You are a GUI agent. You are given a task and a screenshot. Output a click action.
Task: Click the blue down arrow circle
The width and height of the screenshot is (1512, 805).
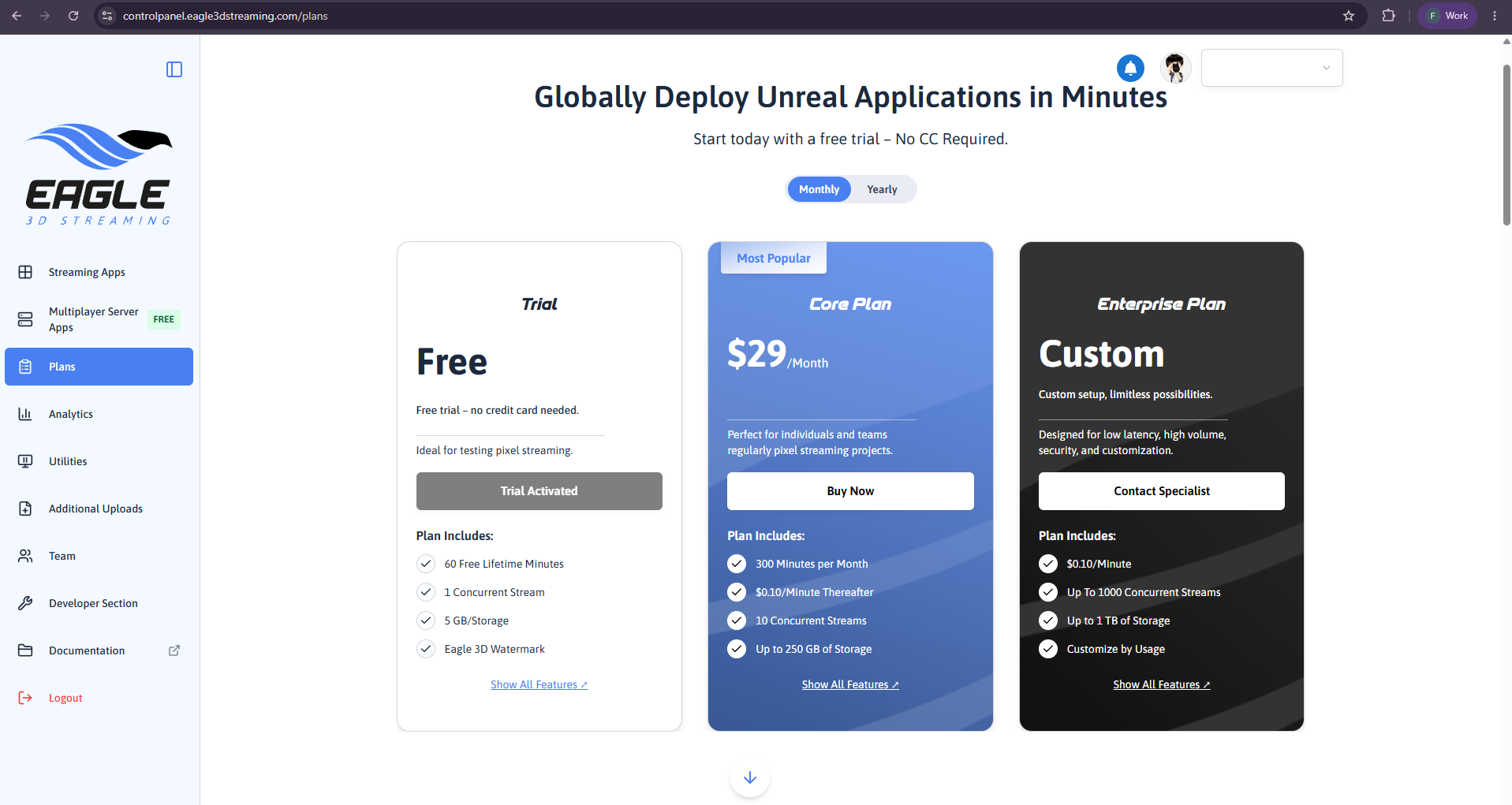pyautogui.click(x=750, y=777)
